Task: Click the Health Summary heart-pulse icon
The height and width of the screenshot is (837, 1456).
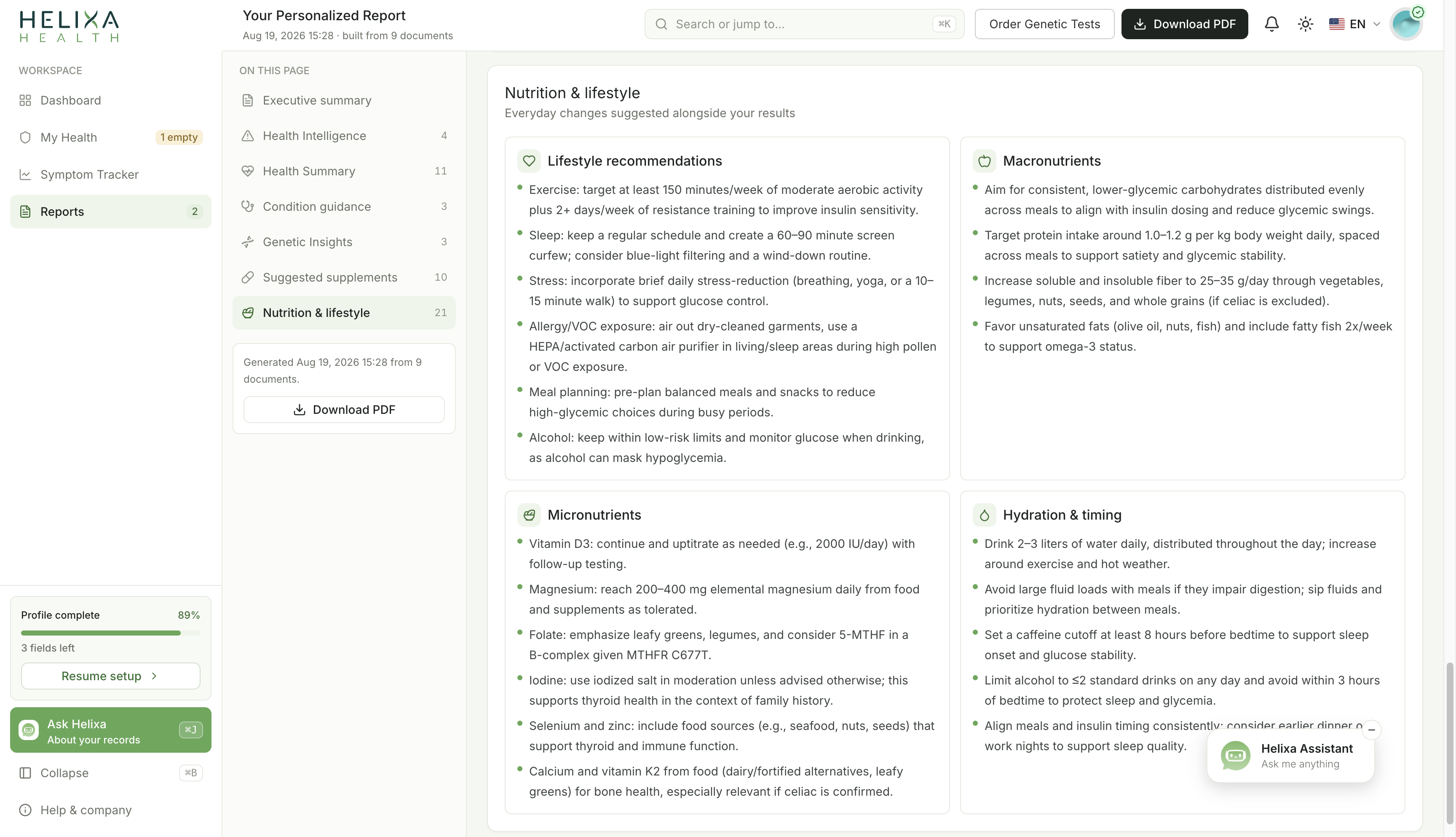Action: coord(248,171)
